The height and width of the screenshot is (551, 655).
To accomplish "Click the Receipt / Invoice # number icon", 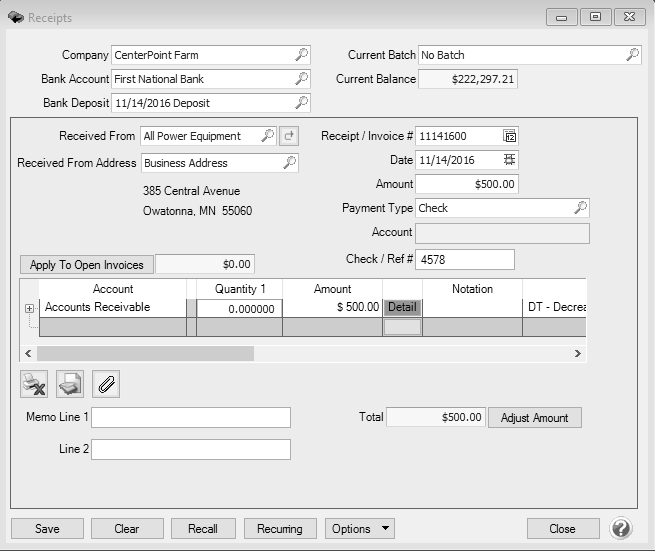I will [x=510, y=136].
